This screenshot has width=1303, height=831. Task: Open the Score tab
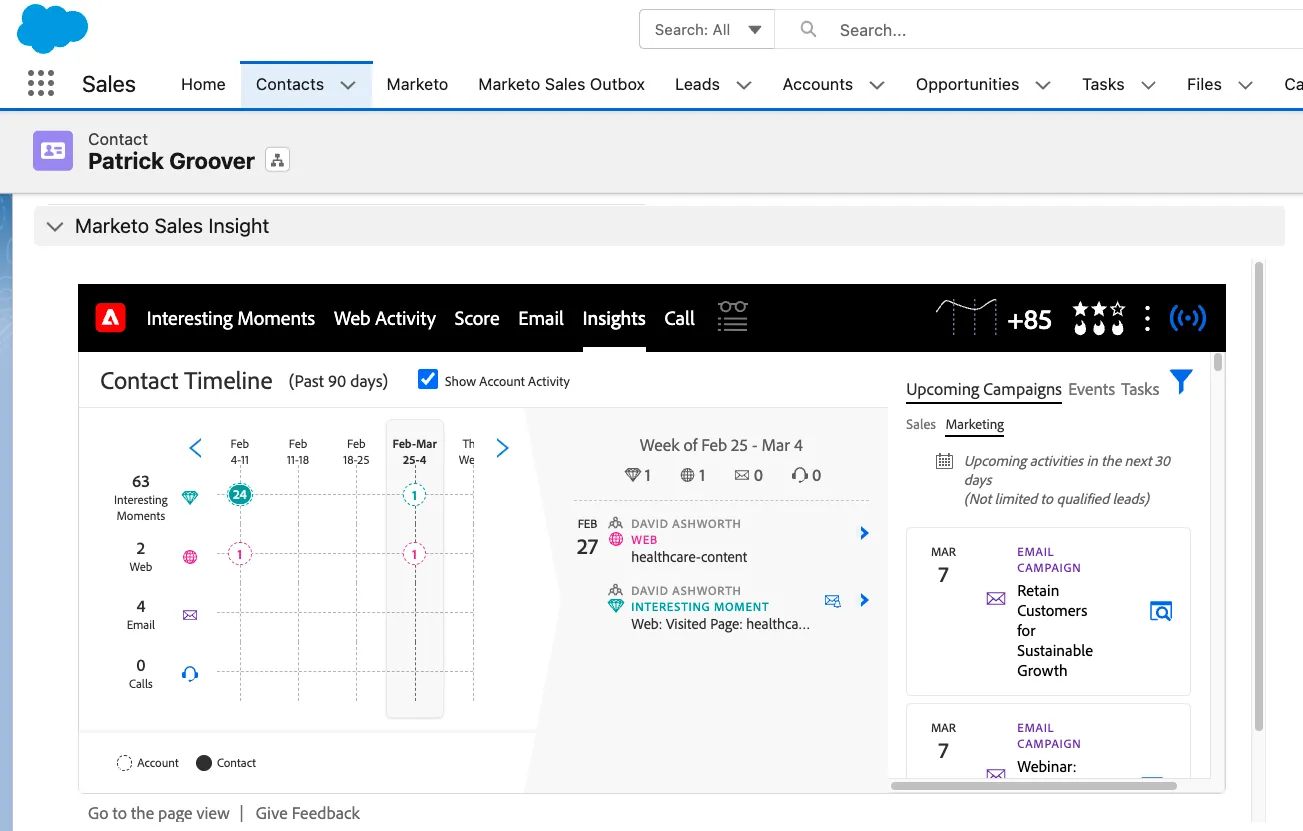pyautogui.click(x=477, y=318)
